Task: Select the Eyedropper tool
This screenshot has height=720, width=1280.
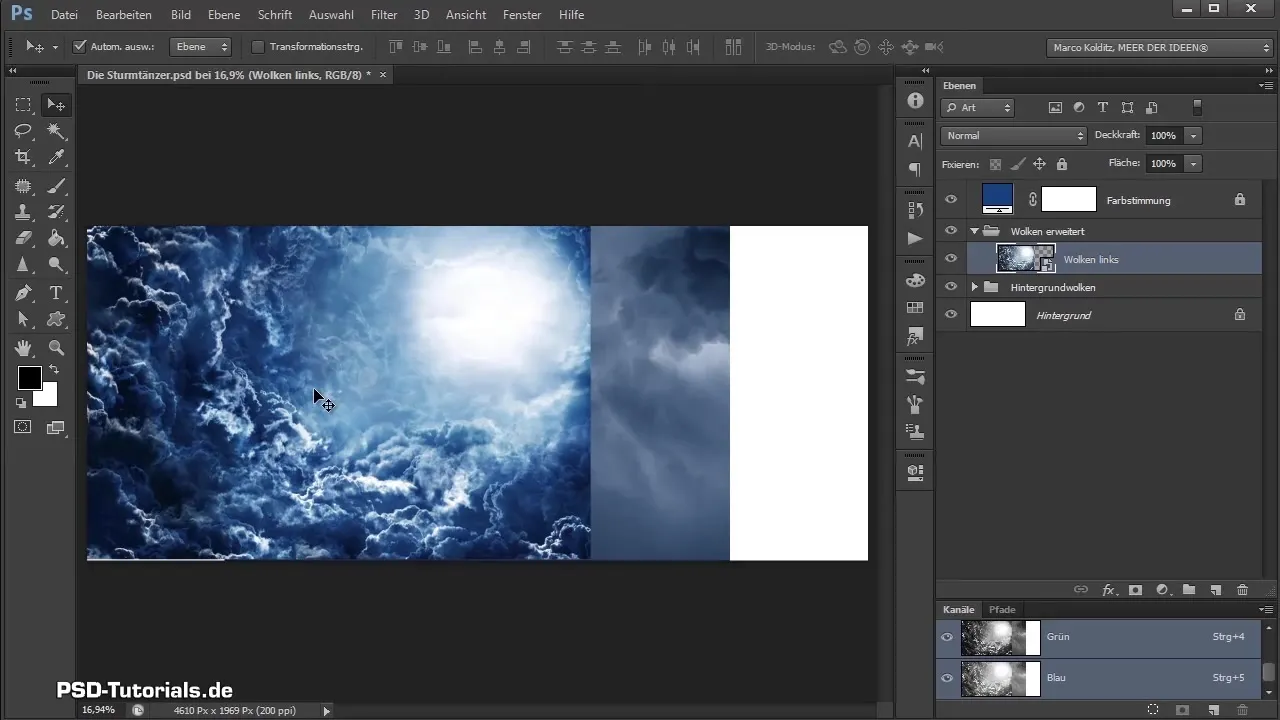Action: coord(56,157)
